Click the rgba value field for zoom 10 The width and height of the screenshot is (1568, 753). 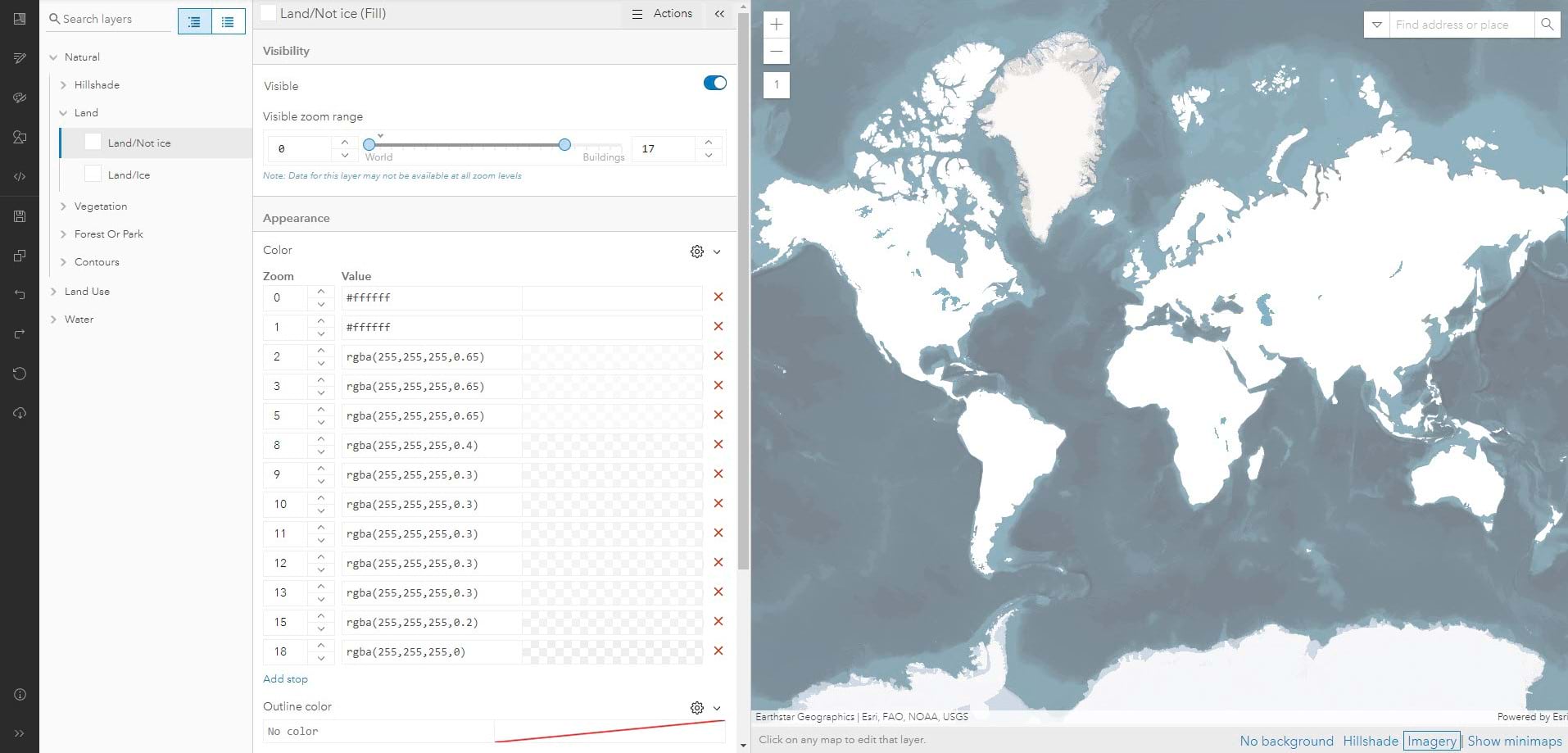tap(432, 504)
